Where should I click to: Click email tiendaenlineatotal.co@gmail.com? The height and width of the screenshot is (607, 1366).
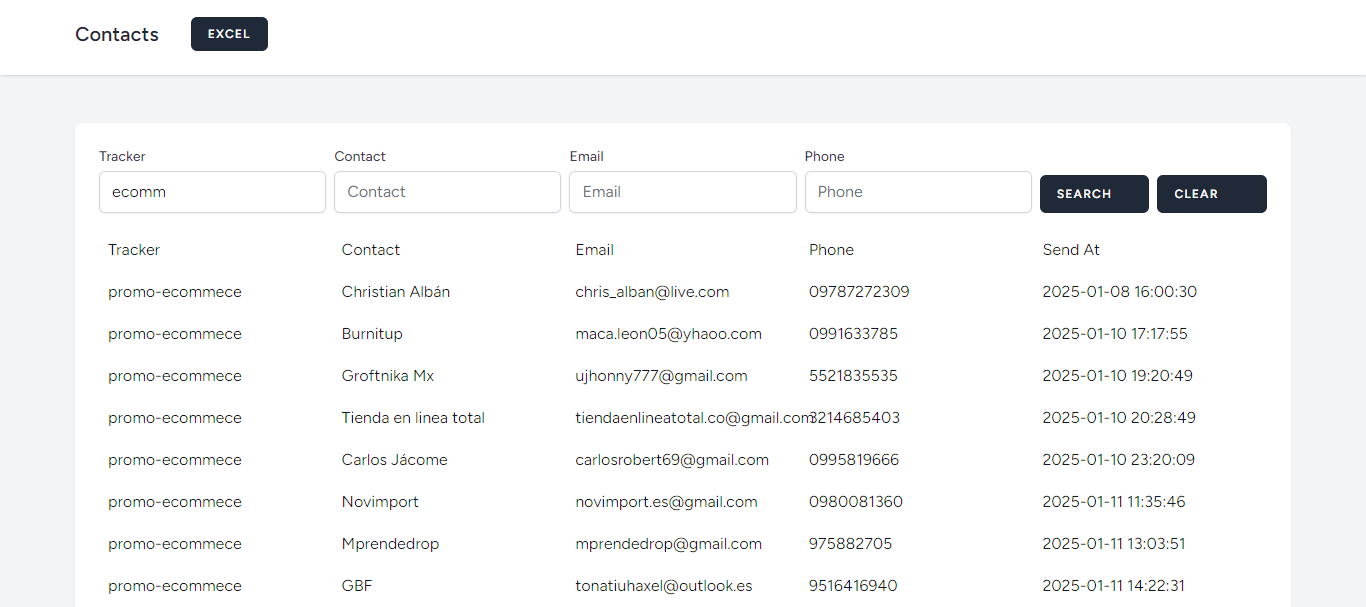tap(694, 418)
